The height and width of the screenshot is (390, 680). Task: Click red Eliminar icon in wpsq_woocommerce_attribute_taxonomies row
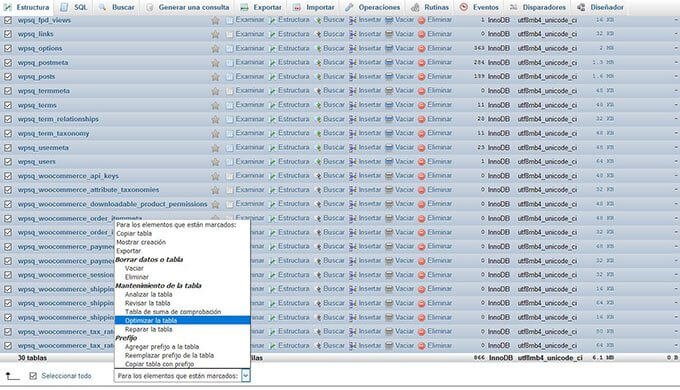(422, 190)
